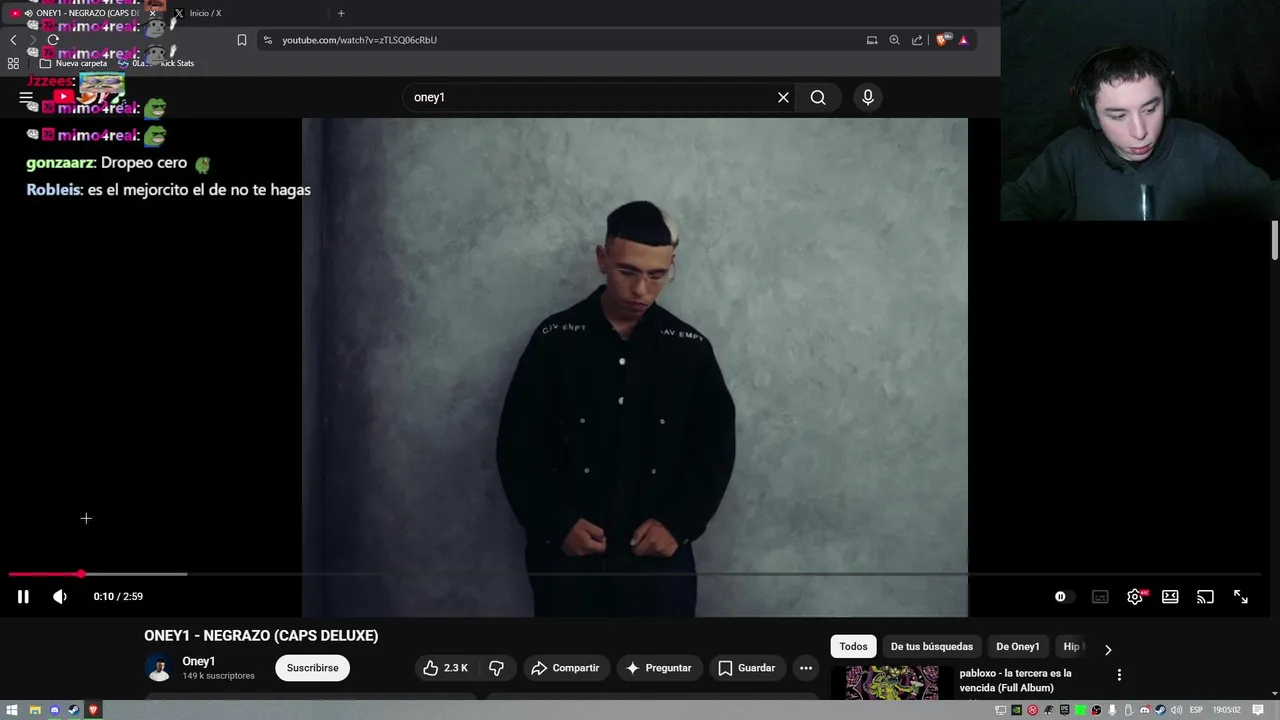Open Windows notification center
This screenshot has height=720, width=1280.
click(1259, 710)
